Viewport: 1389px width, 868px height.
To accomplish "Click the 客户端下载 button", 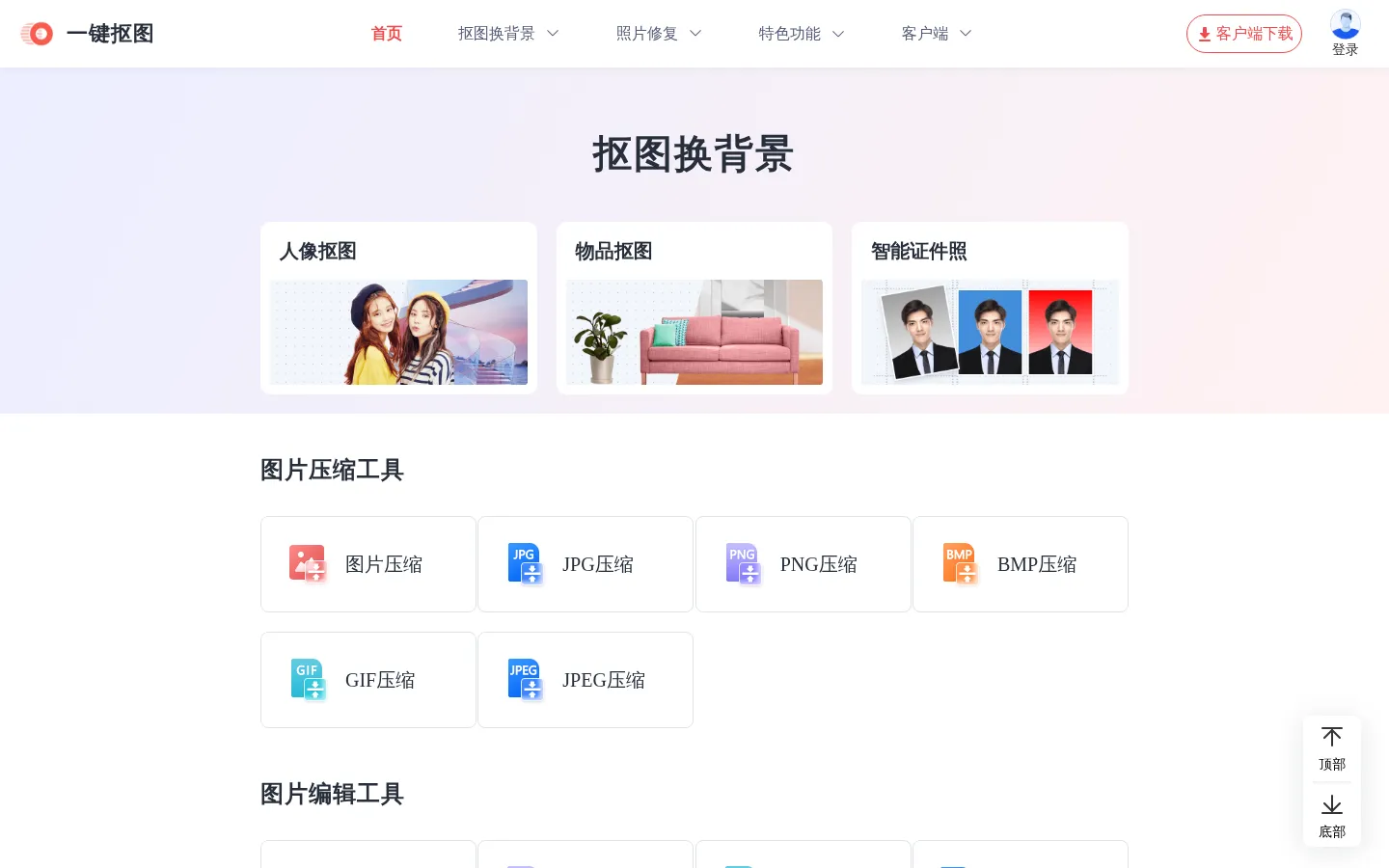I will pos(1244,34).
